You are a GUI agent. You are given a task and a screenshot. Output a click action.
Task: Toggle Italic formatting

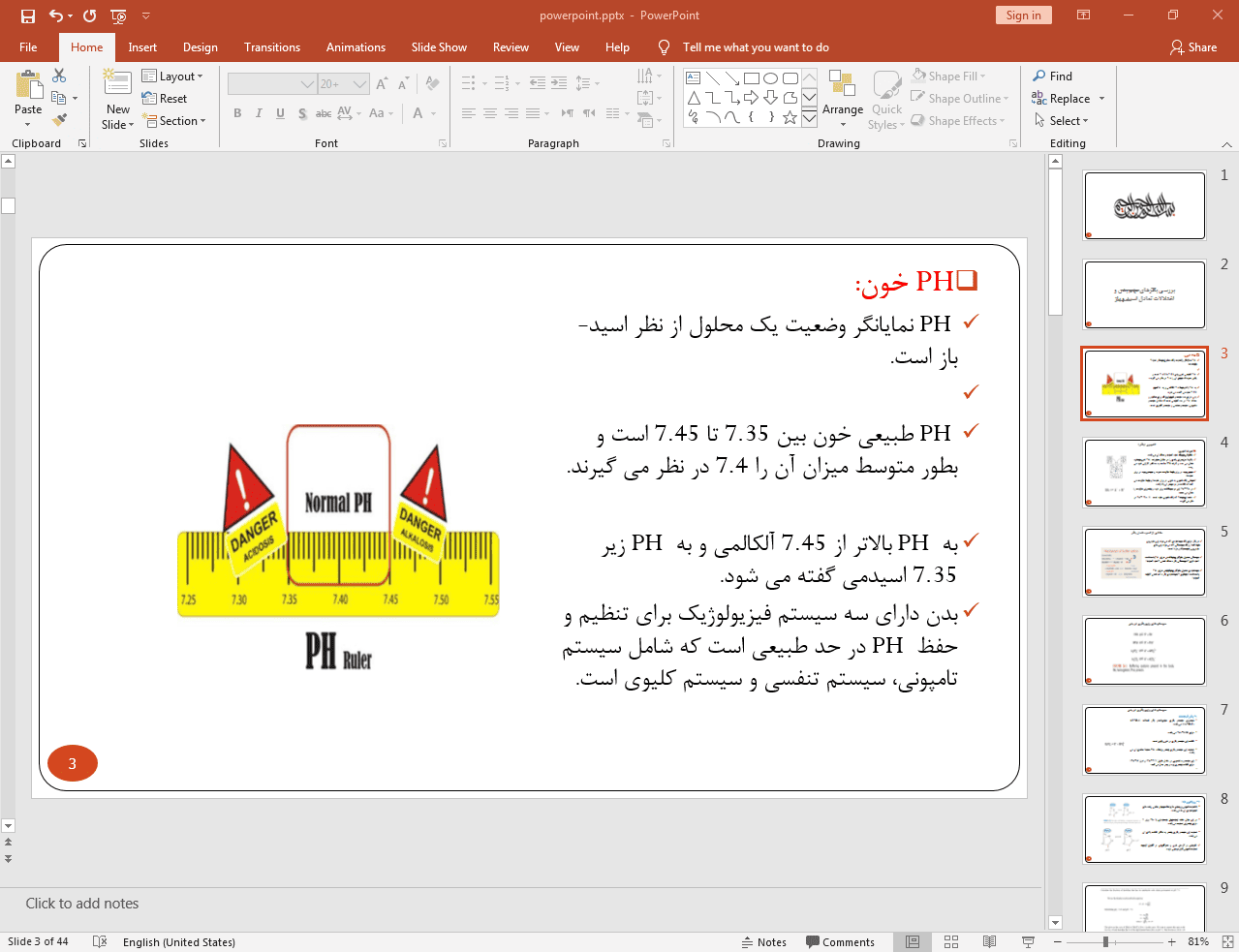(x=259, y=113)
